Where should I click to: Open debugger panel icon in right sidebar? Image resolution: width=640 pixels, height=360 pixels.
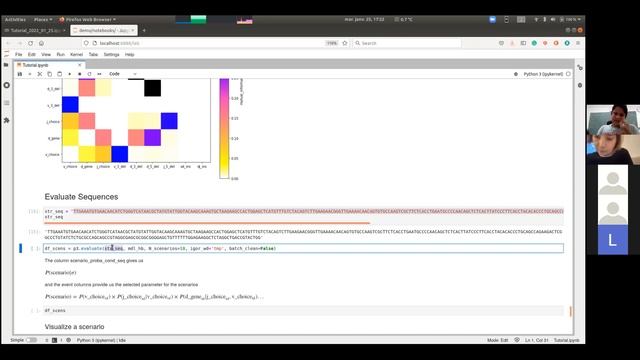[580, 85]
